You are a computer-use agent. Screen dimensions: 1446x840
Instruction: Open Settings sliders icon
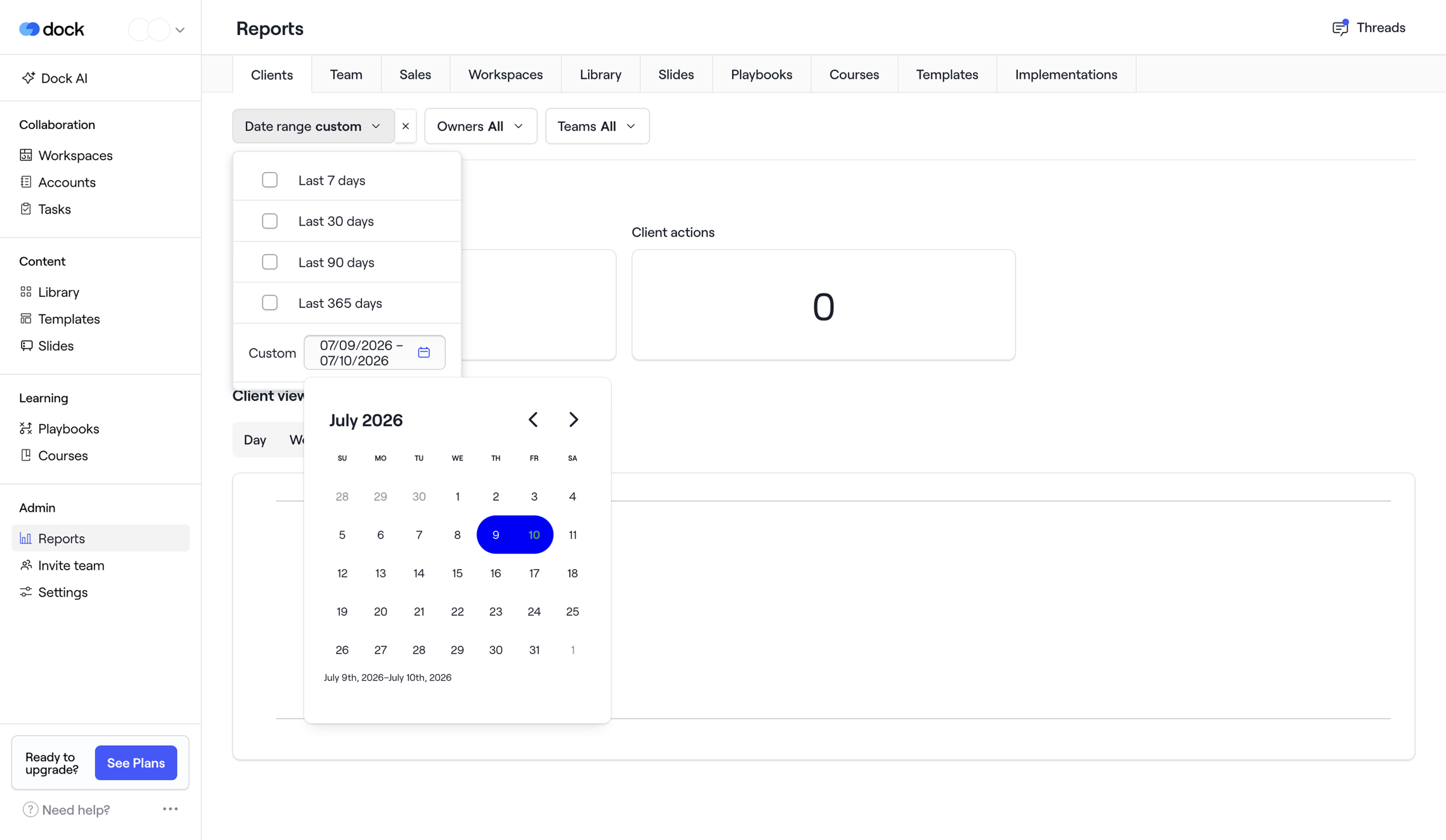[x=26, y=593]
